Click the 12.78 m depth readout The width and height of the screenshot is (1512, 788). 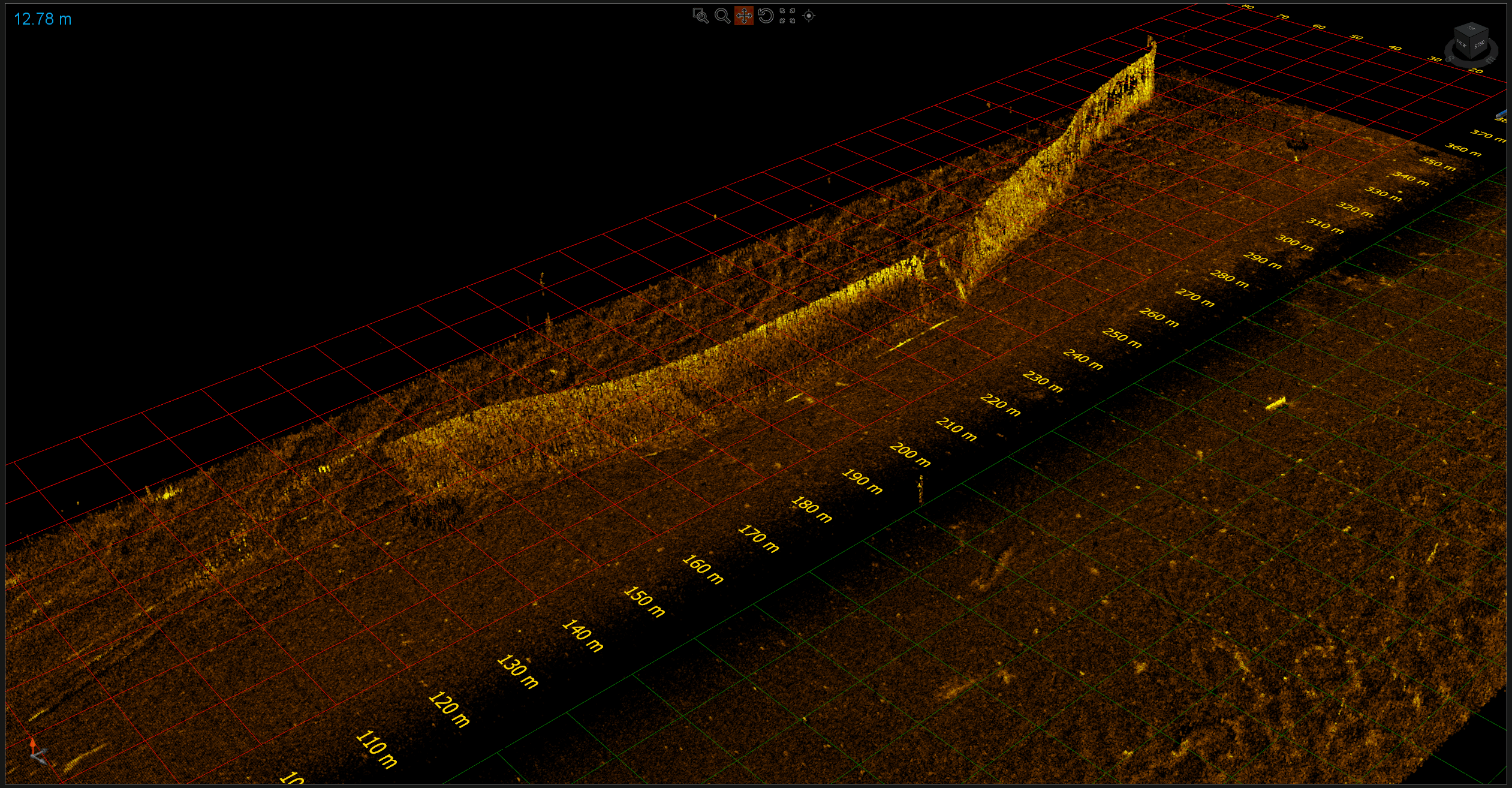pos(43,19)
